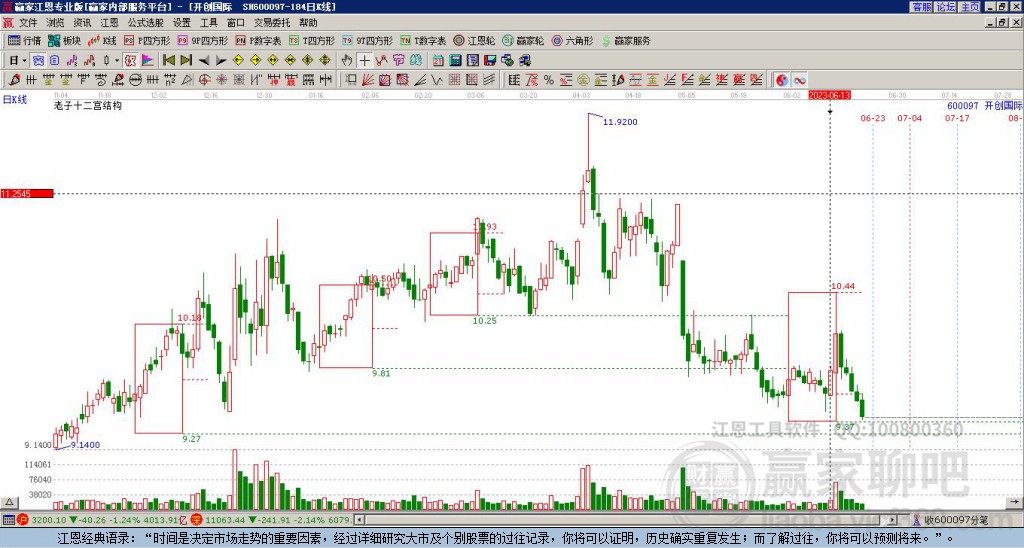Open the 9T四方形 tool
This screenshot has width=1024, height=548.
pos(367,40)
